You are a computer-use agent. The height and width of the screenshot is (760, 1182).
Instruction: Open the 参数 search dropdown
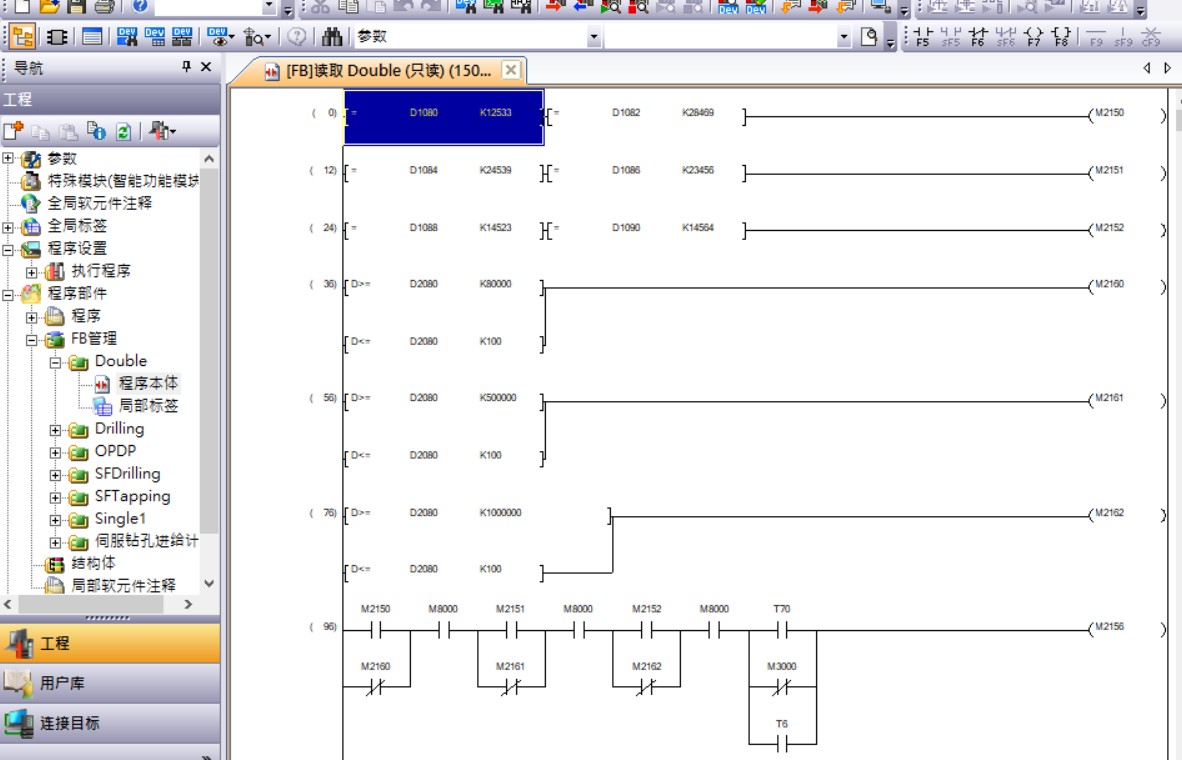pyautogui.click(x=595, y=37)
